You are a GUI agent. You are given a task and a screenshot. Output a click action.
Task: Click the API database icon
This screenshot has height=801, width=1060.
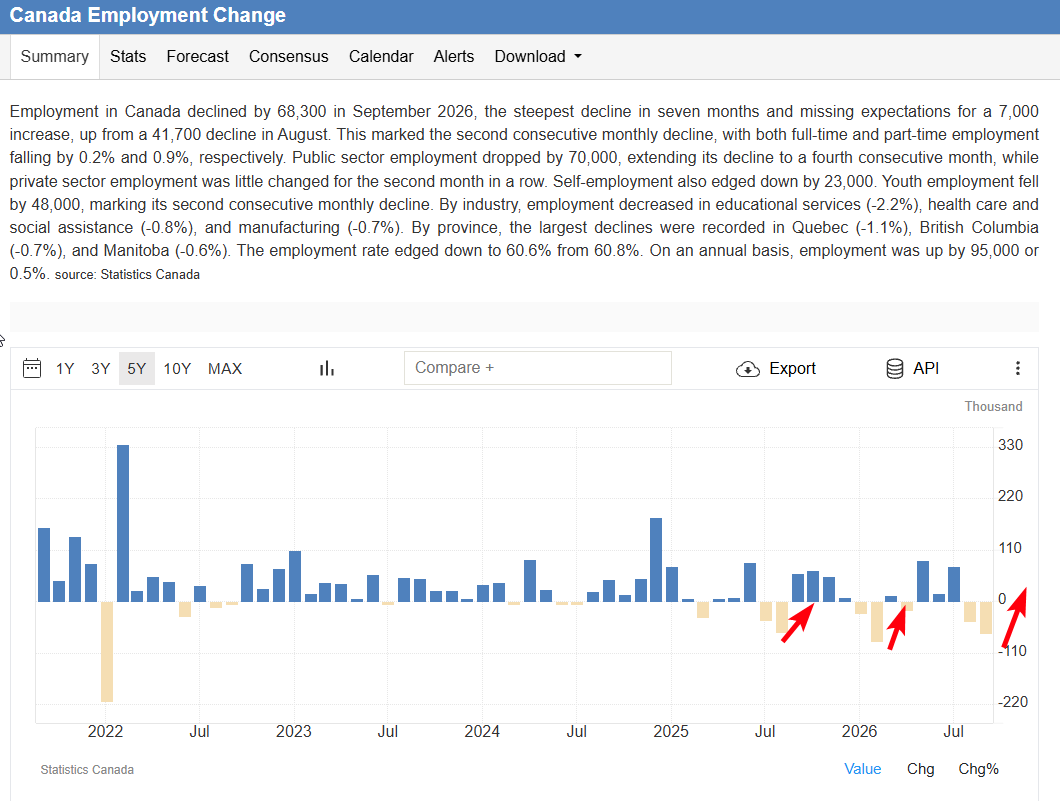(894, 368)
